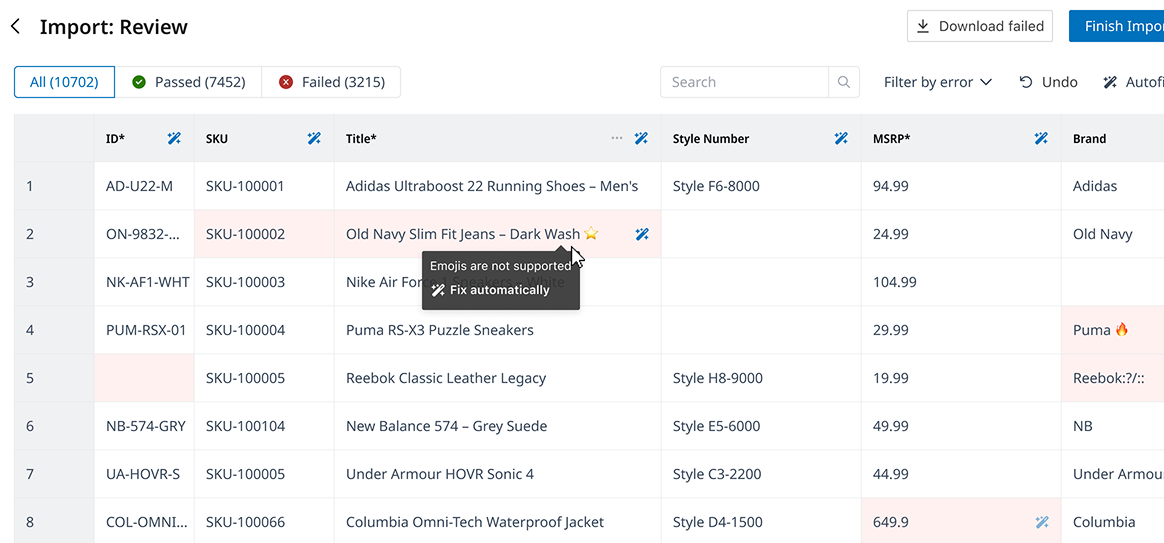Click the Finish Import button

[x=1116, y=27]
